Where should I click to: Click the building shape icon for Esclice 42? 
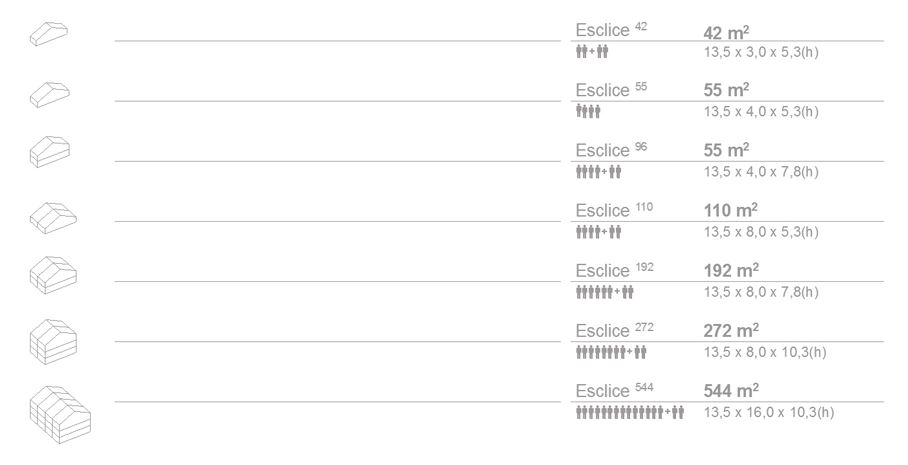(47, 34)
